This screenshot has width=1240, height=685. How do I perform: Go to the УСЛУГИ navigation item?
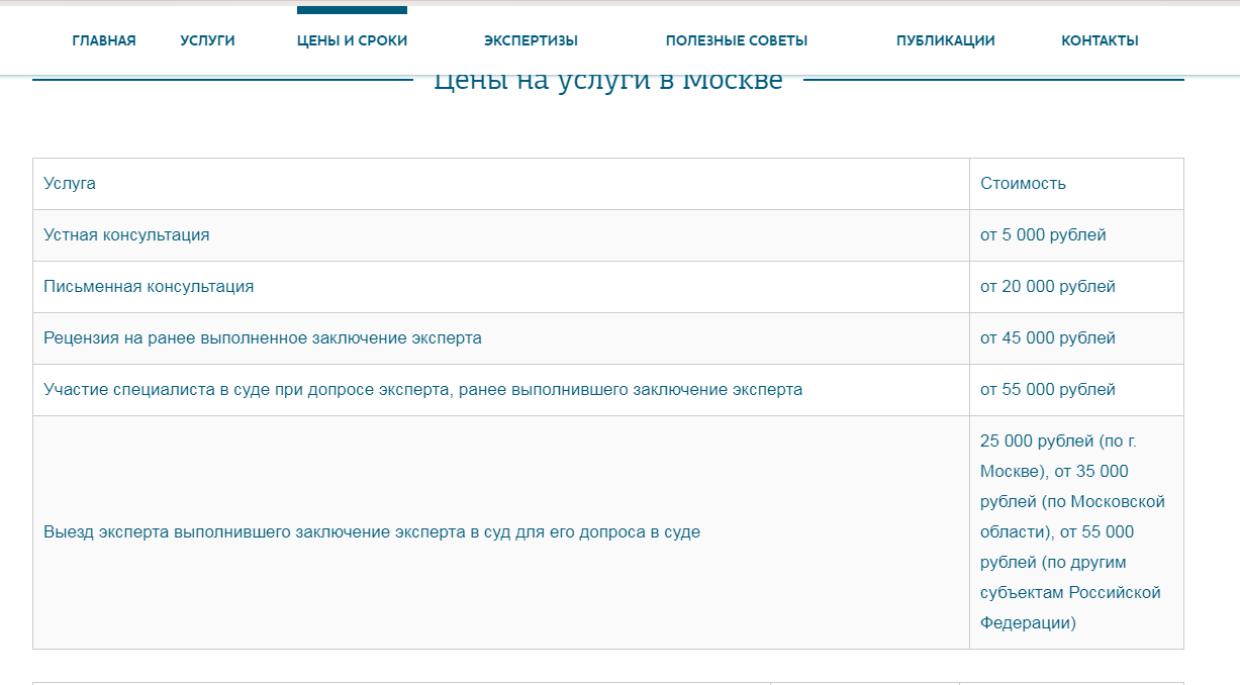click(x=207, y=40)
